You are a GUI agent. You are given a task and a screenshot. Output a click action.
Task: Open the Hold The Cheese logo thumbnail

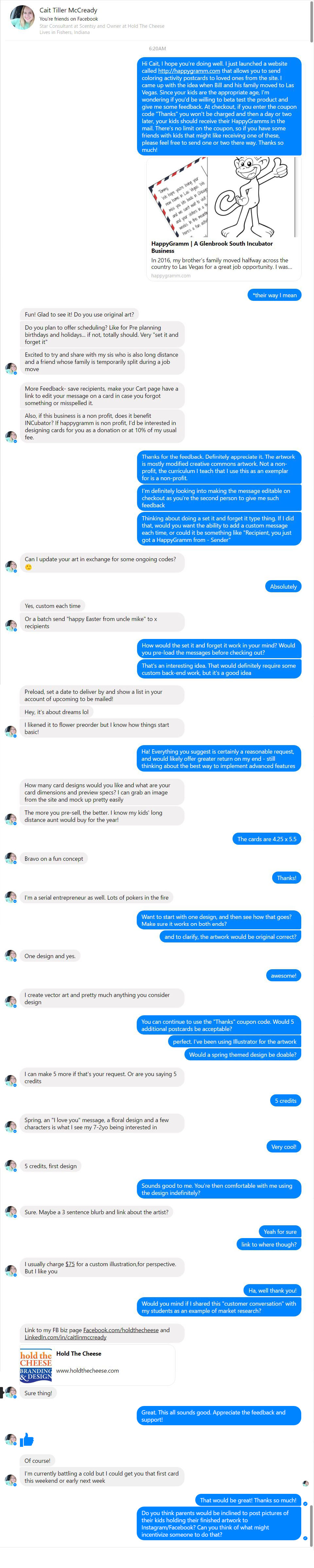(x=36, y=1365)
